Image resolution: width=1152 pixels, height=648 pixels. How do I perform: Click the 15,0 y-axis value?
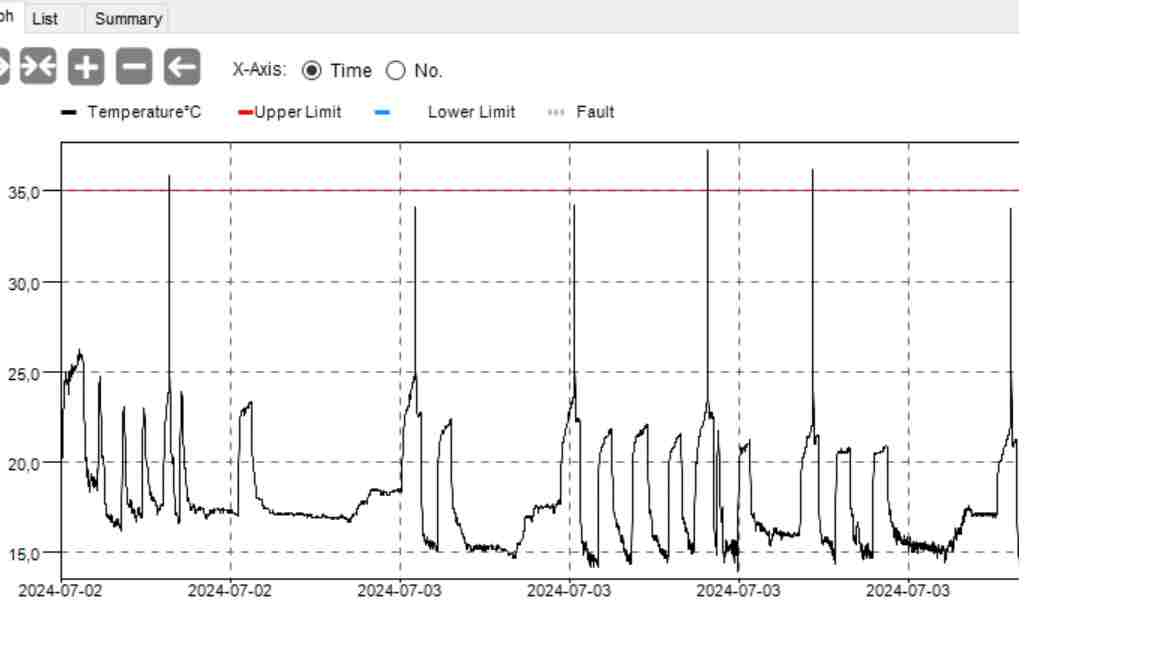click(24, 555)
